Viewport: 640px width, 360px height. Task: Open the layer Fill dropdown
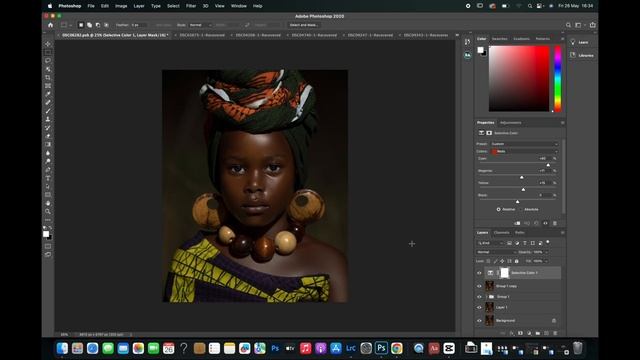[x=547, y=261]
